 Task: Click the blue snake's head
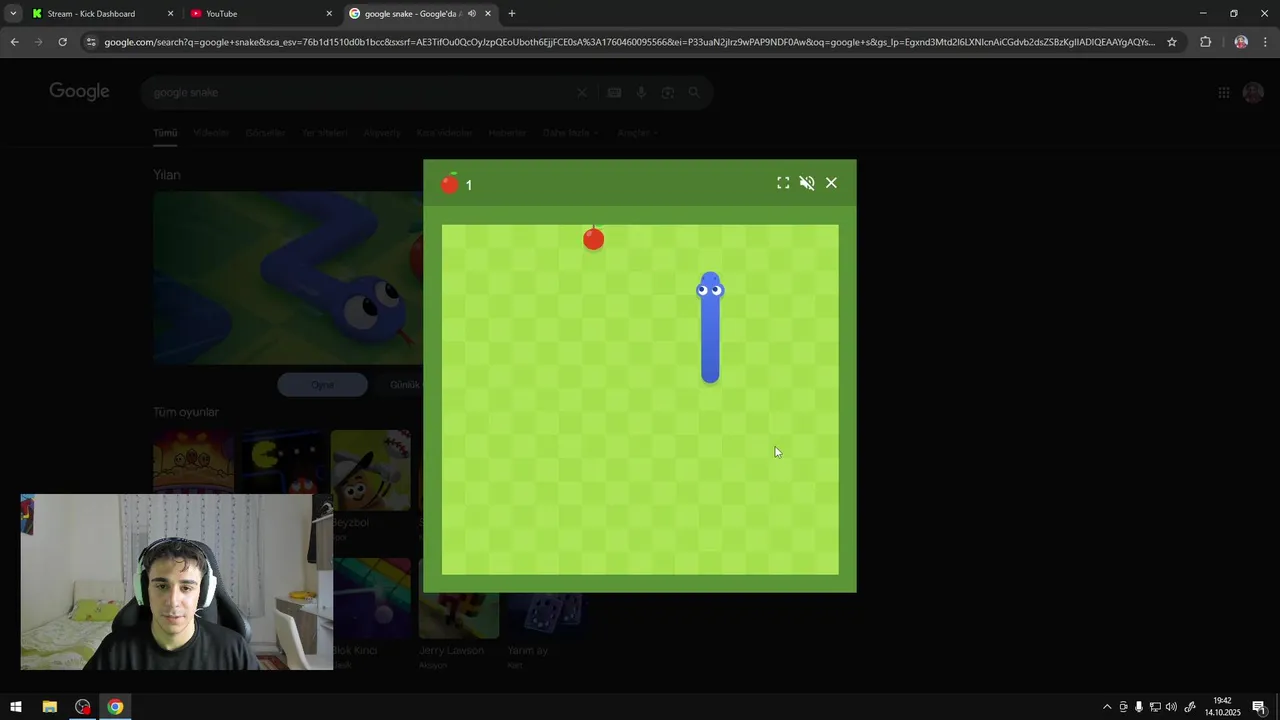tap(710, 288)
